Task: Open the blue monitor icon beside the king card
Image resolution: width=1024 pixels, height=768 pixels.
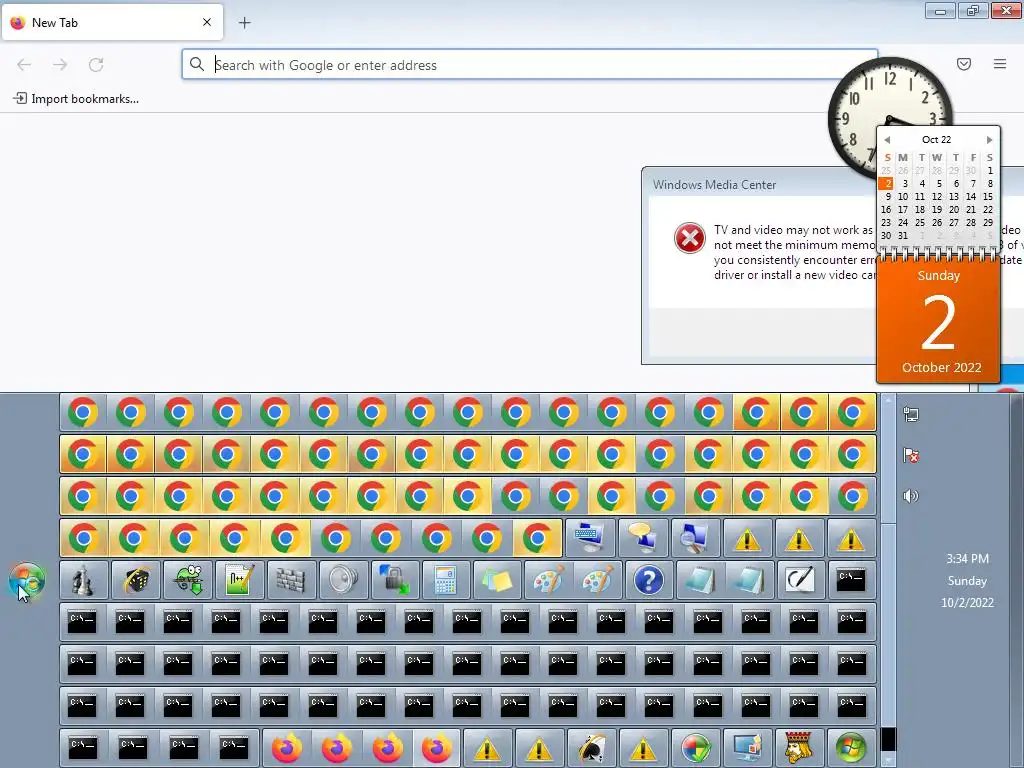Action: point(747,748)
